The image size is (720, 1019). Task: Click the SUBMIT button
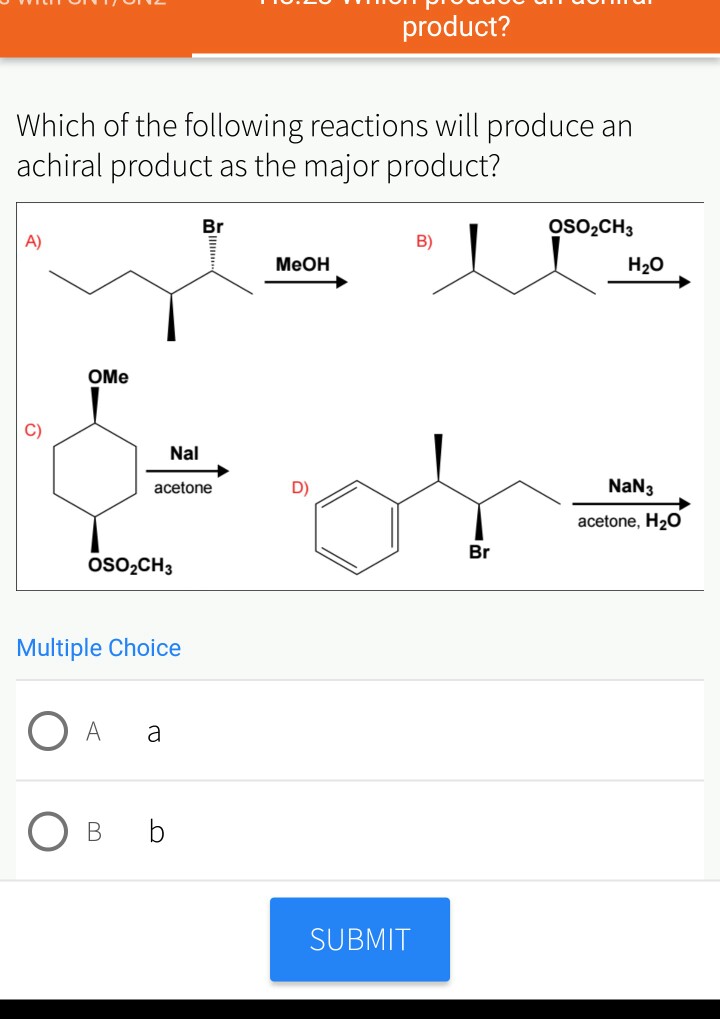[x=359, y=938]
